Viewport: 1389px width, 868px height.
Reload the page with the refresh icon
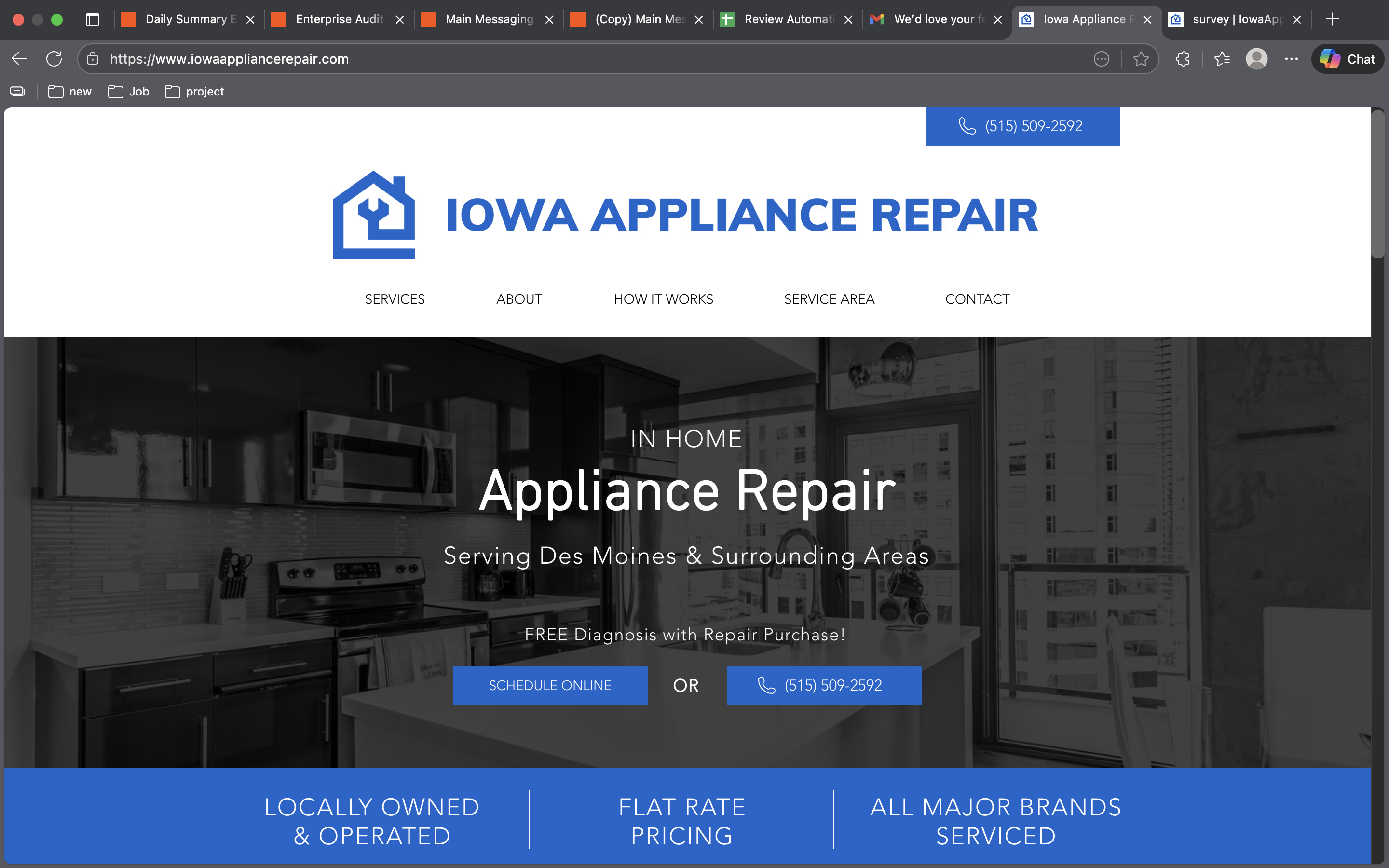tap(54, 58)
